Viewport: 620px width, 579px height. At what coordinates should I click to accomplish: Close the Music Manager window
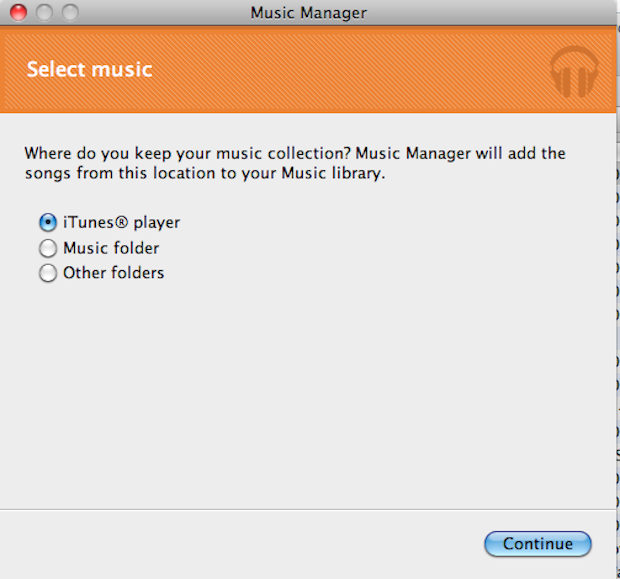(19, 14)
